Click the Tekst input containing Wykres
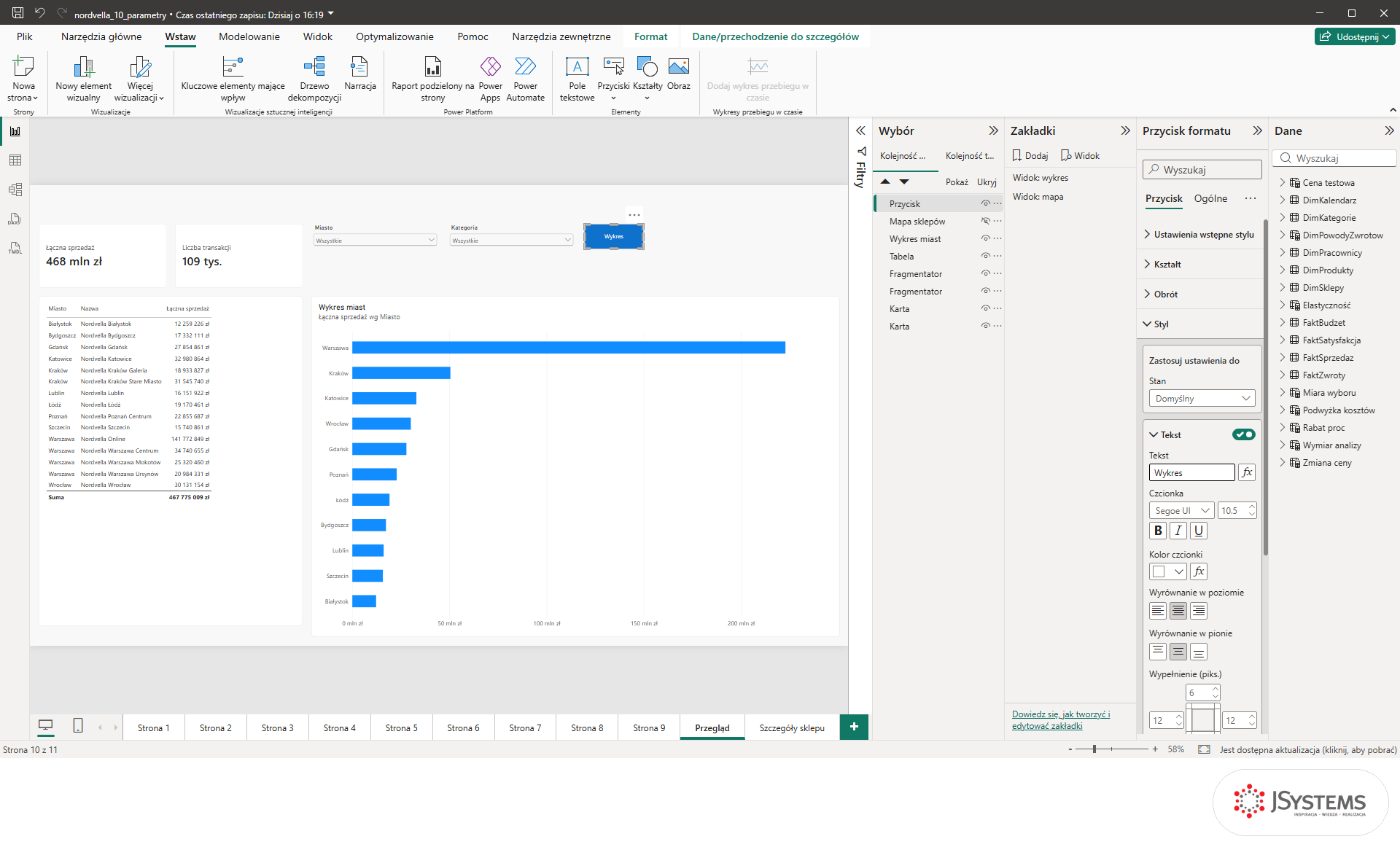The height and width of the screenshot is (847, 1400). click(1192, 472)
